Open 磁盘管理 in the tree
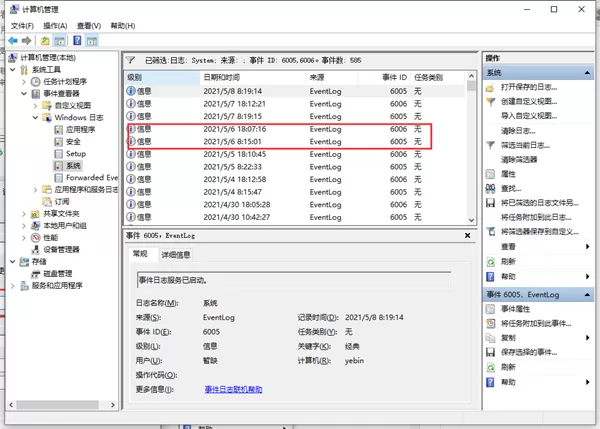Image resolution: width=600 pixels, height=429 pixels. (57, 273)
